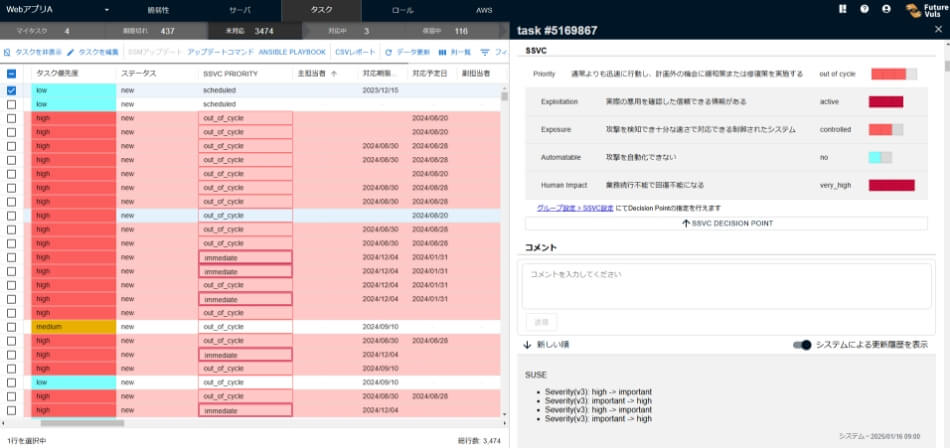Click the announcements icon in the top bar
The width and height of the screenshot is (950, 448).
pyautogui.click(x=843, y=9)
